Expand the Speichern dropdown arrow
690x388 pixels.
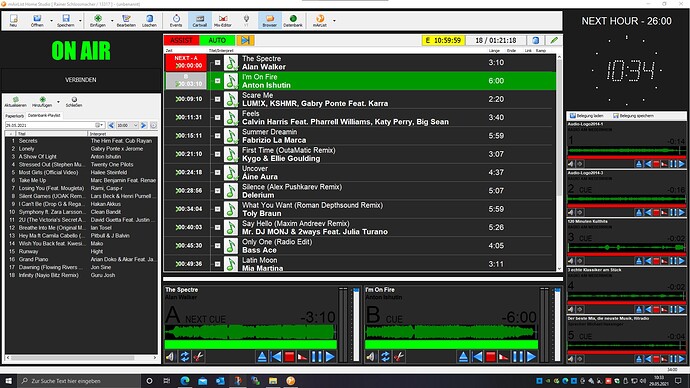(x=80, y=21)
